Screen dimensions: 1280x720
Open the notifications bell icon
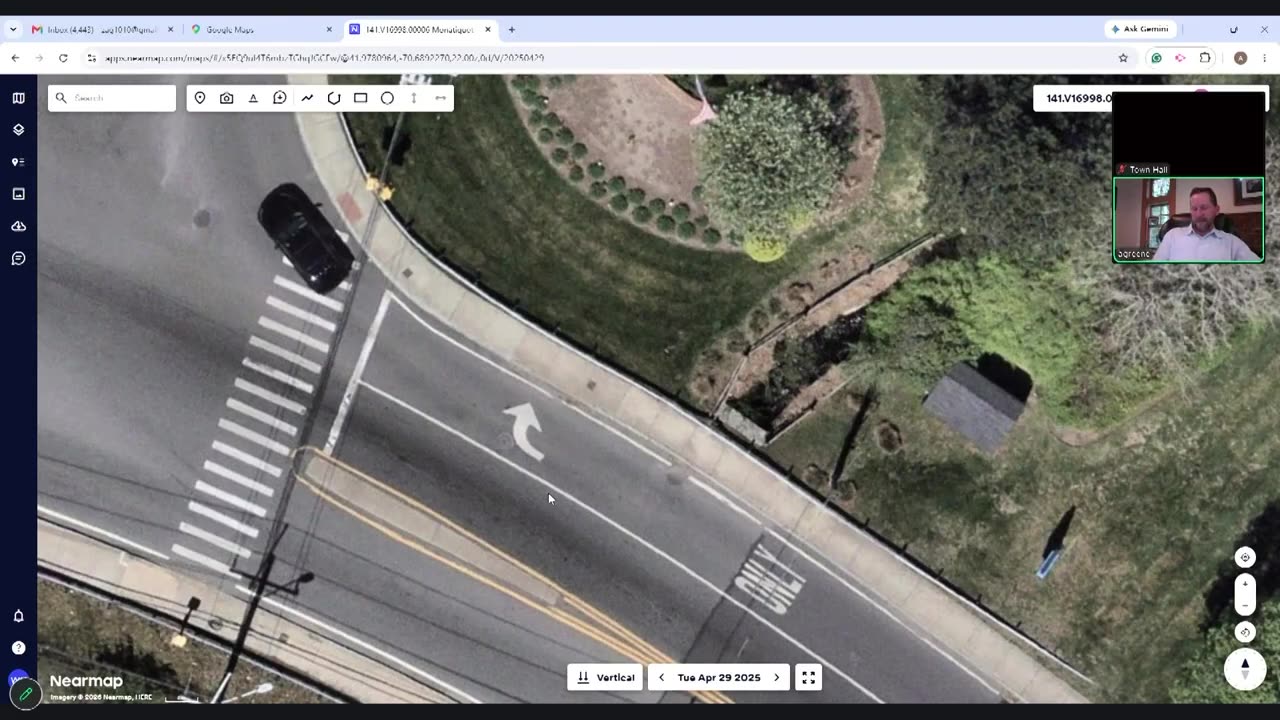click(18, 616)
